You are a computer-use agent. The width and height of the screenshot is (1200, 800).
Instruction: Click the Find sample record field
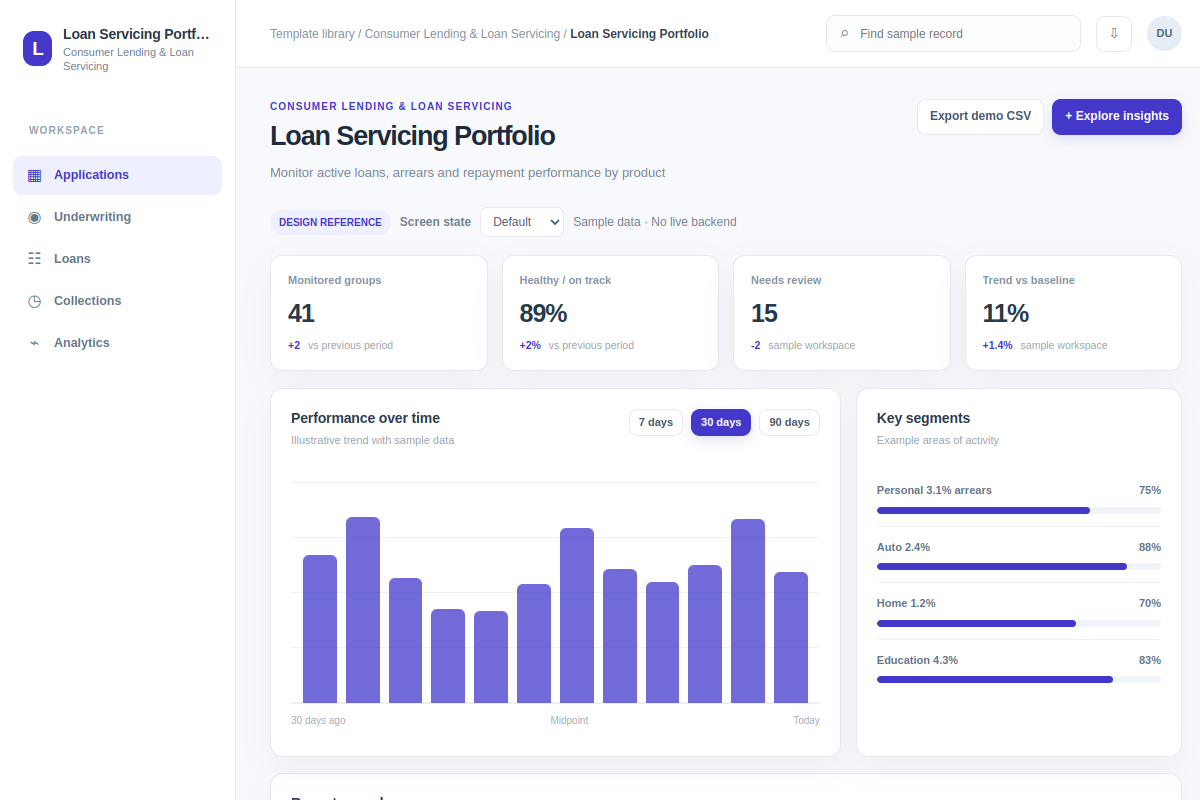953,34
